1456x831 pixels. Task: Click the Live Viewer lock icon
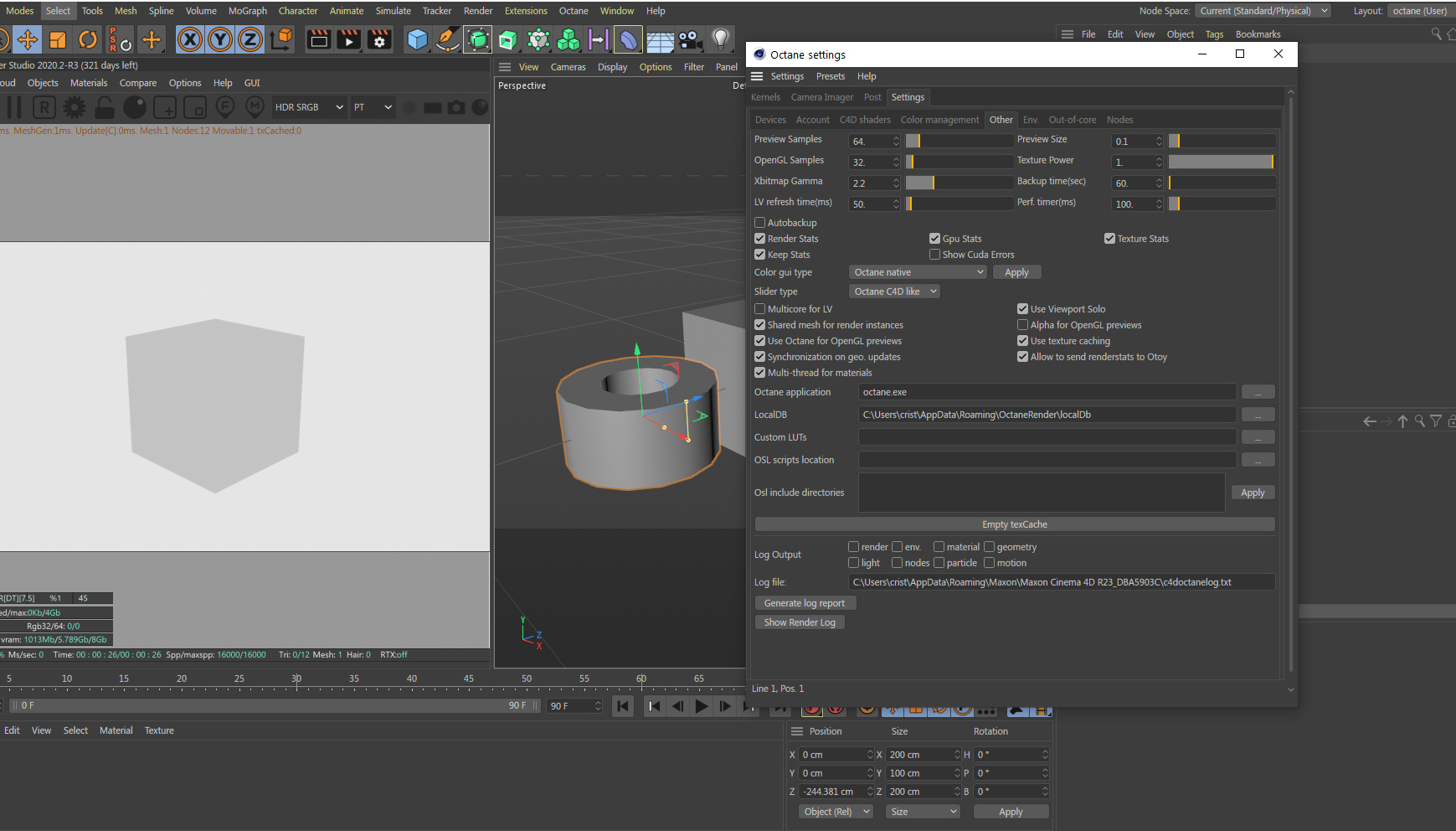click(x=105, y=107)
